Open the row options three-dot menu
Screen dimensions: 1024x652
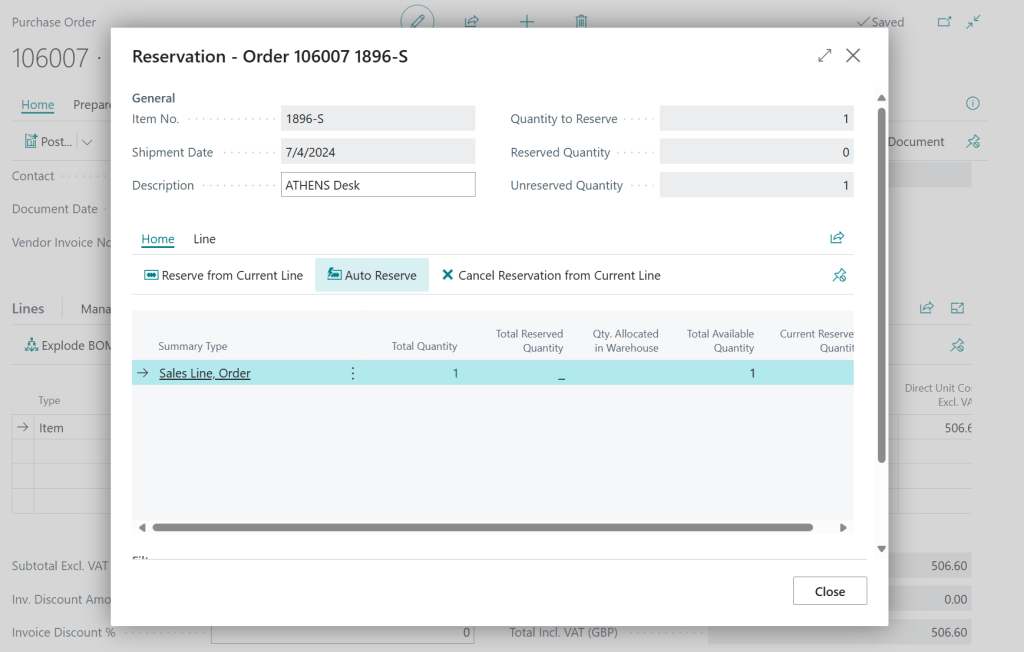(352, 373)
